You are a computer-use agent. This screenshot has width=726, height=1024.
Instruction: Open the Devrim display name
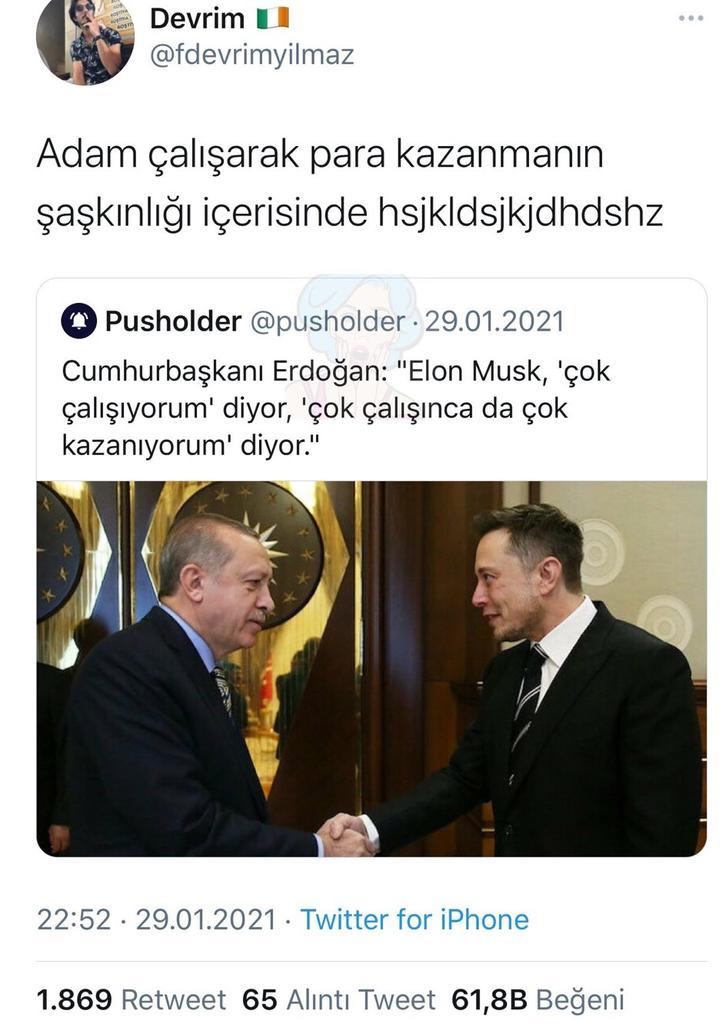coord(197,18)
